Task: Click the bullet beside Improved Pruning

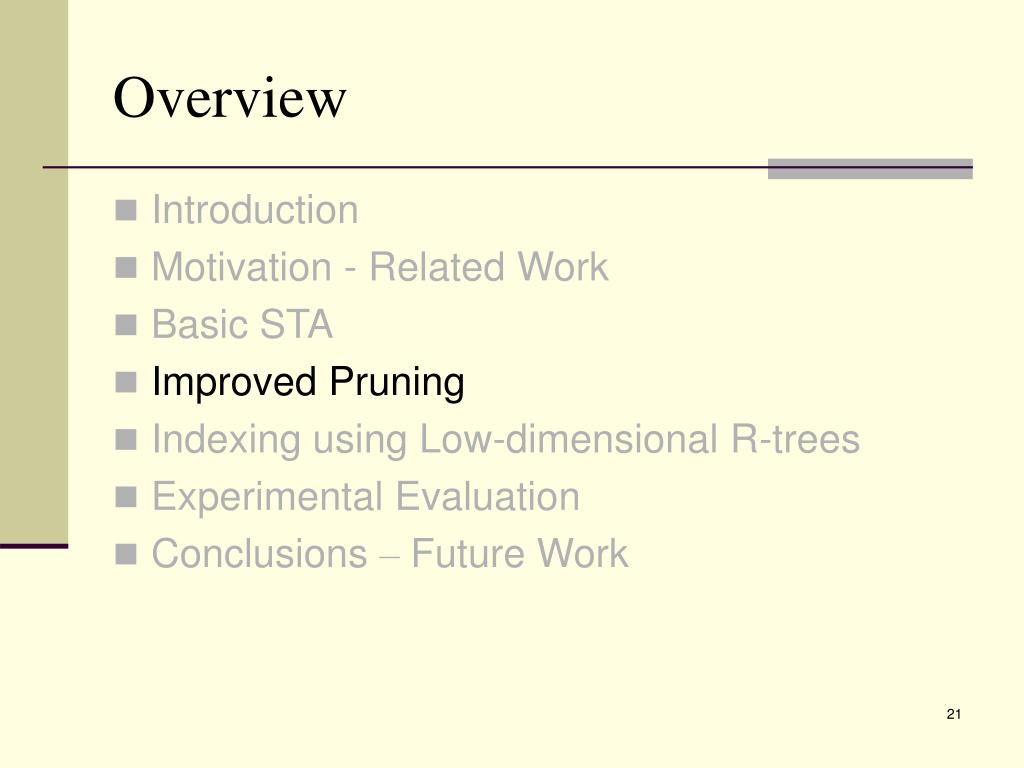Action: tap(126, 382)
